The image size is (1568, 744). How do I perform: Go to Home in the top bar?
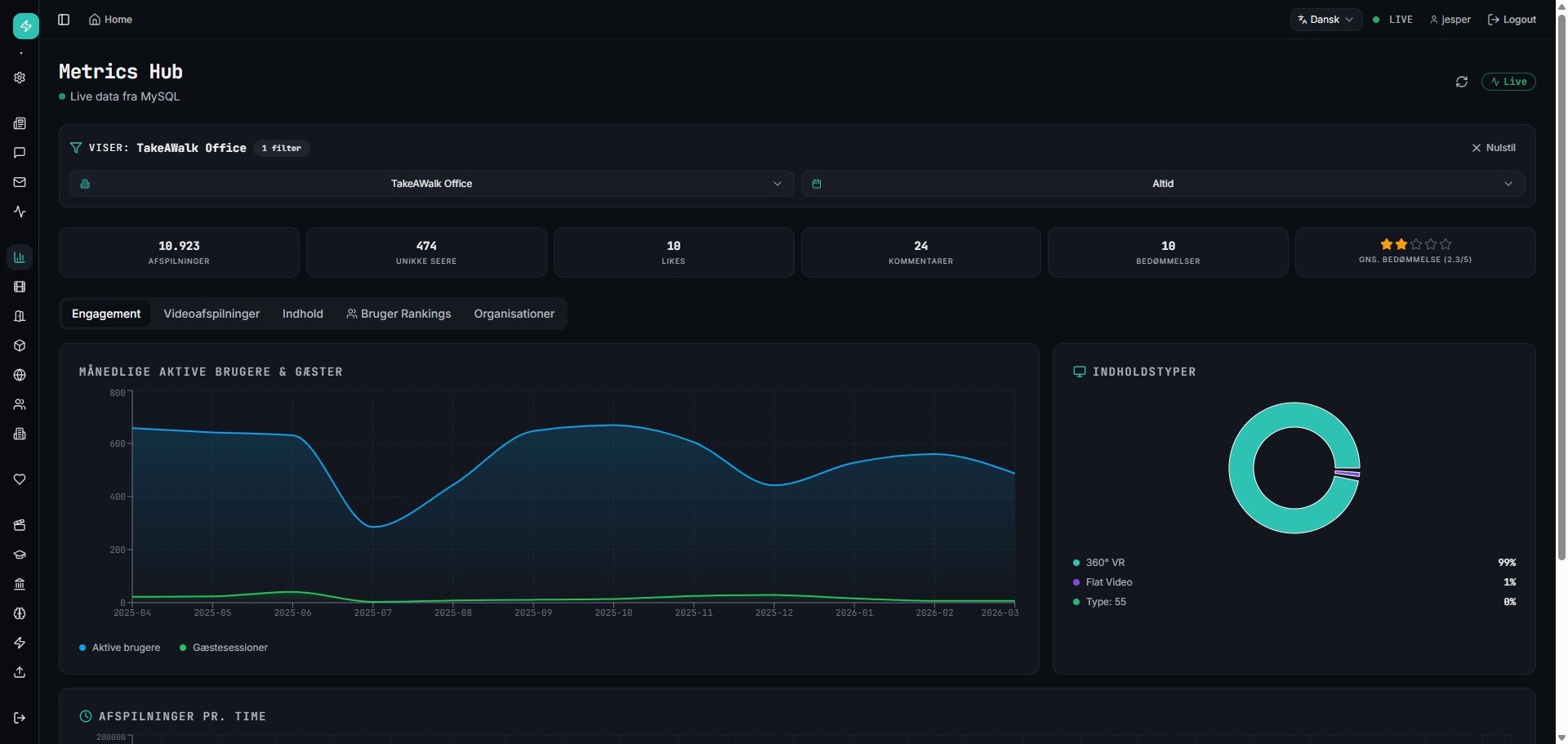point(110,20)
